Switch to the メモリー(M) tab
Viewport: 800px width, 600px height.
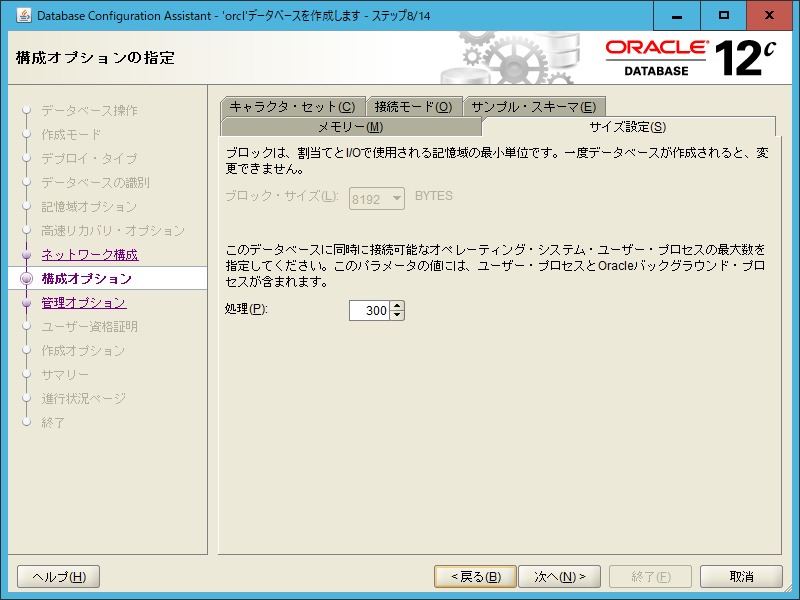(x=351, y=127)
